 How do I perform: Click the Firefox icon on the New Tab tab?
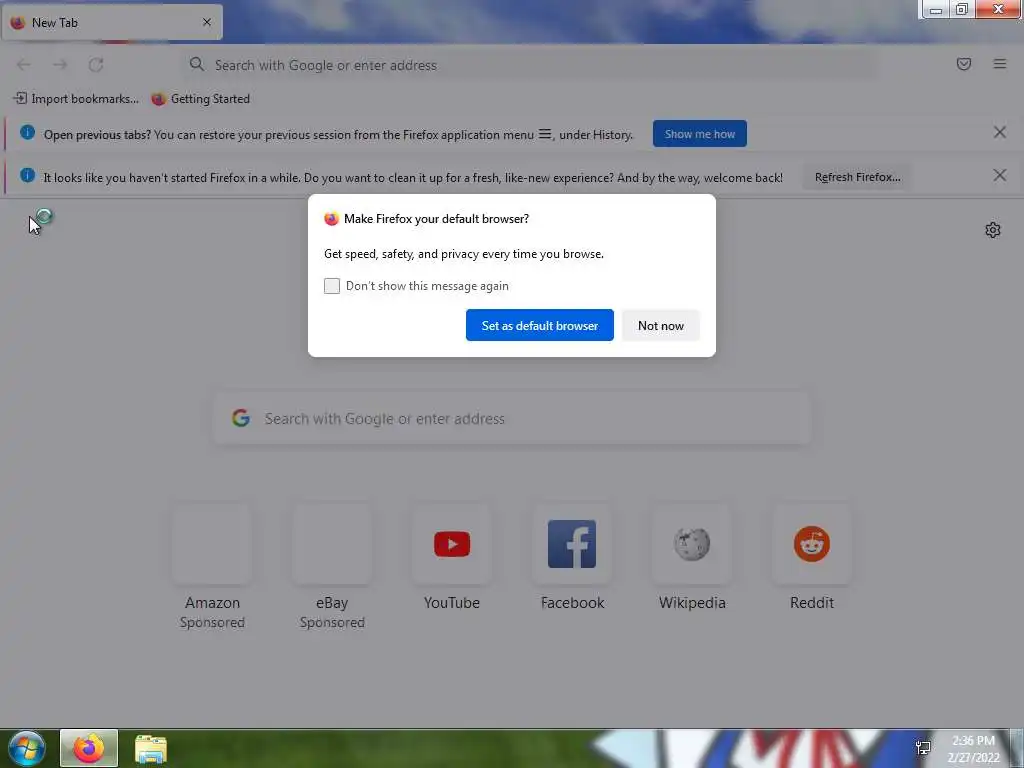(18, 22)
